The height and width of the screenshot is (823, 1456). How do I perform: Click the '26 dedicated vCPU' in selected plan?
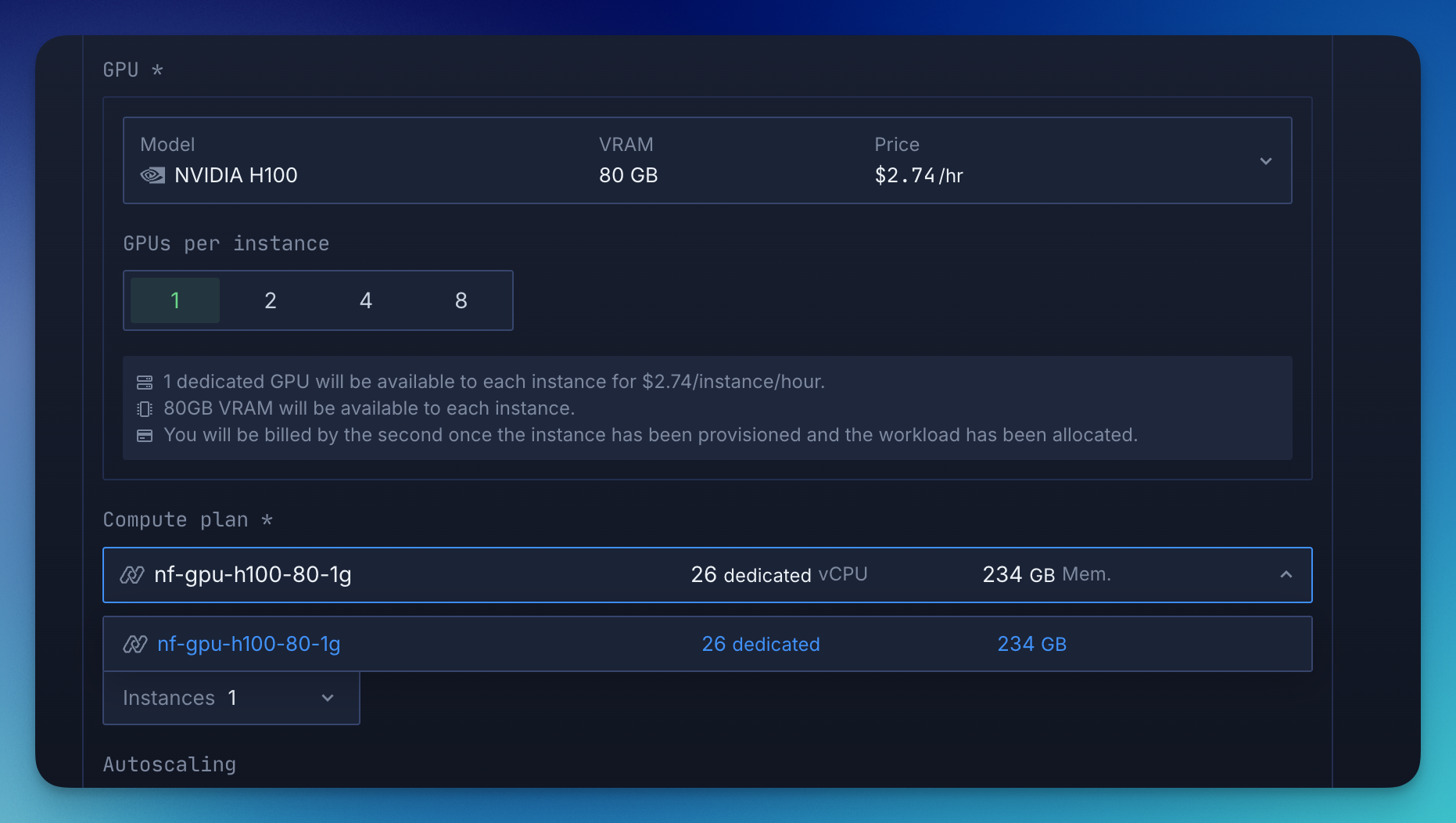780,575
